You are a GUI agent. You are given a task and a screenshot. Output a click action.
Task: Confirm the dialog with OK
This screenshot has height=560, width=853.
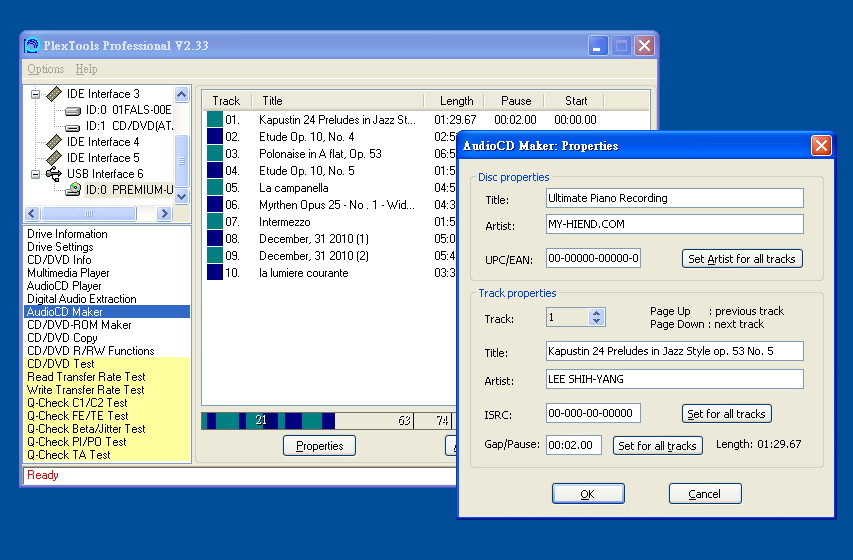tap(588, 494)
